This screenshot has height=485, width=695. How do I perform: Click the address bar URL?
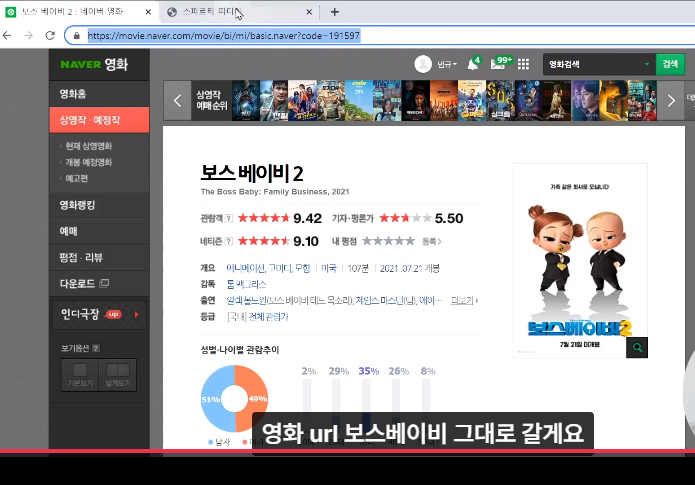point(224,35)
